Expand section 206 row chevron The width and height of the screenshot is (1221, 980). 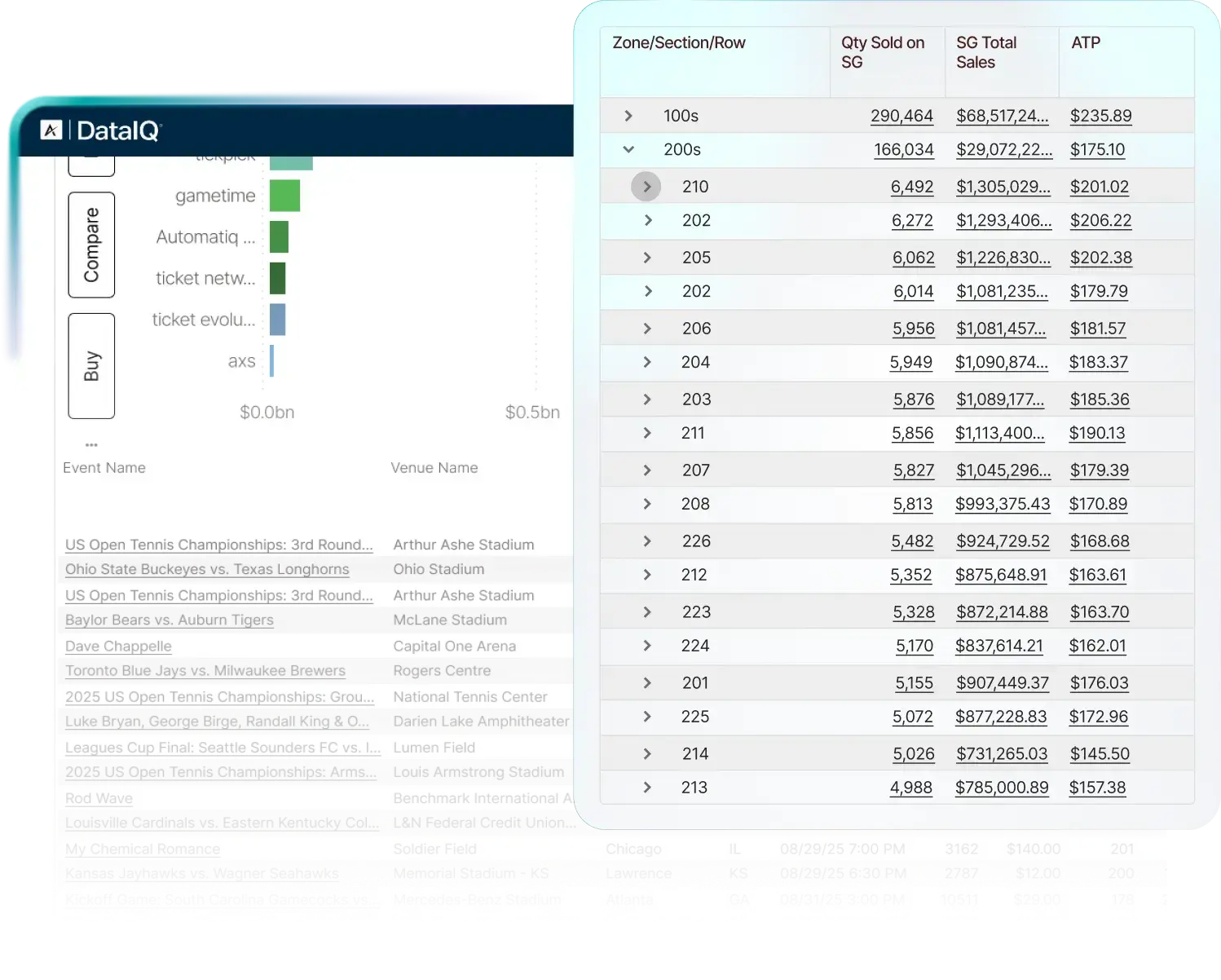(x=647, y=329)
